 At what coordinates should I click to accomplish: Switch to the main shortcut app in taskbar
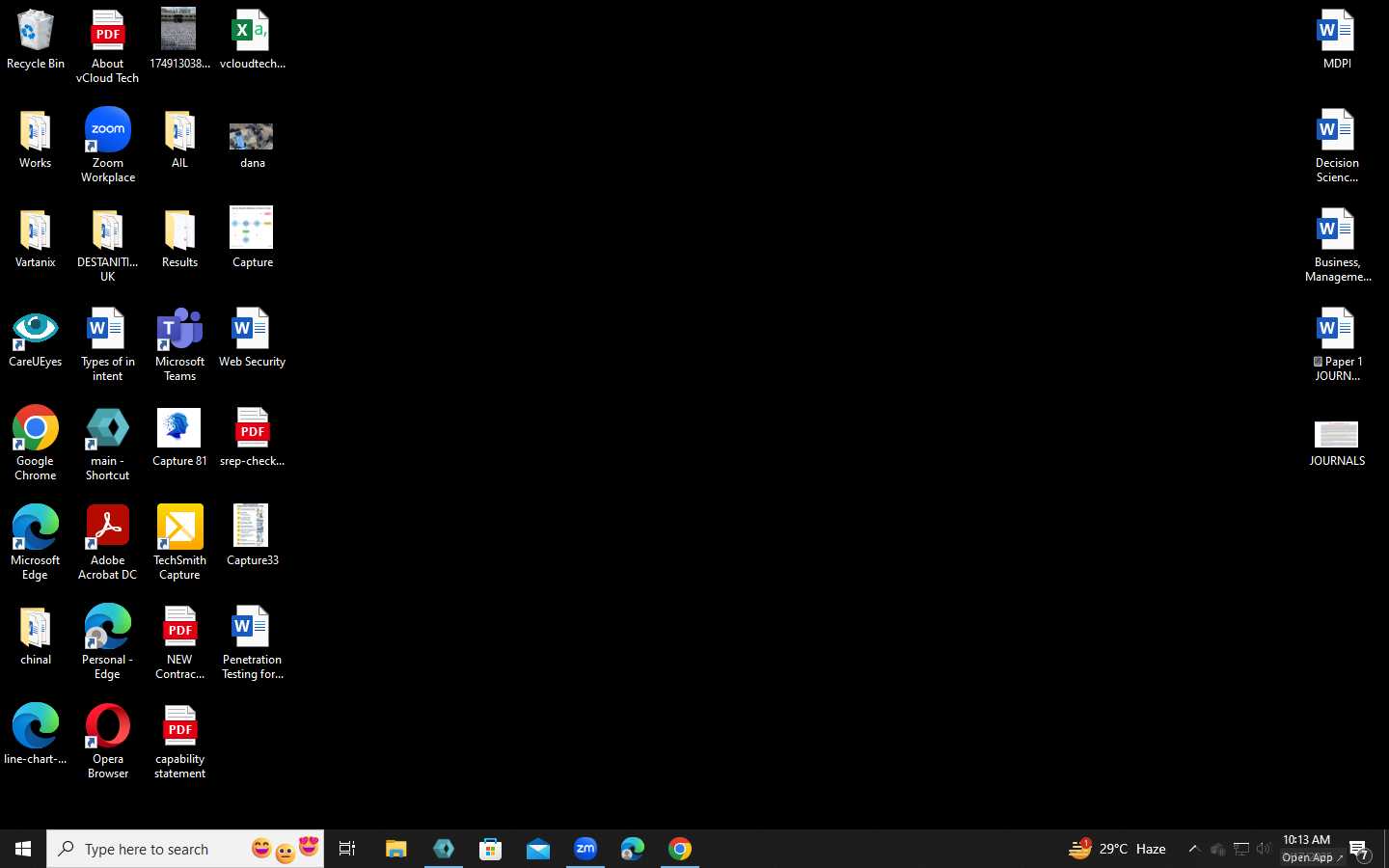click(x=444, y=849)
